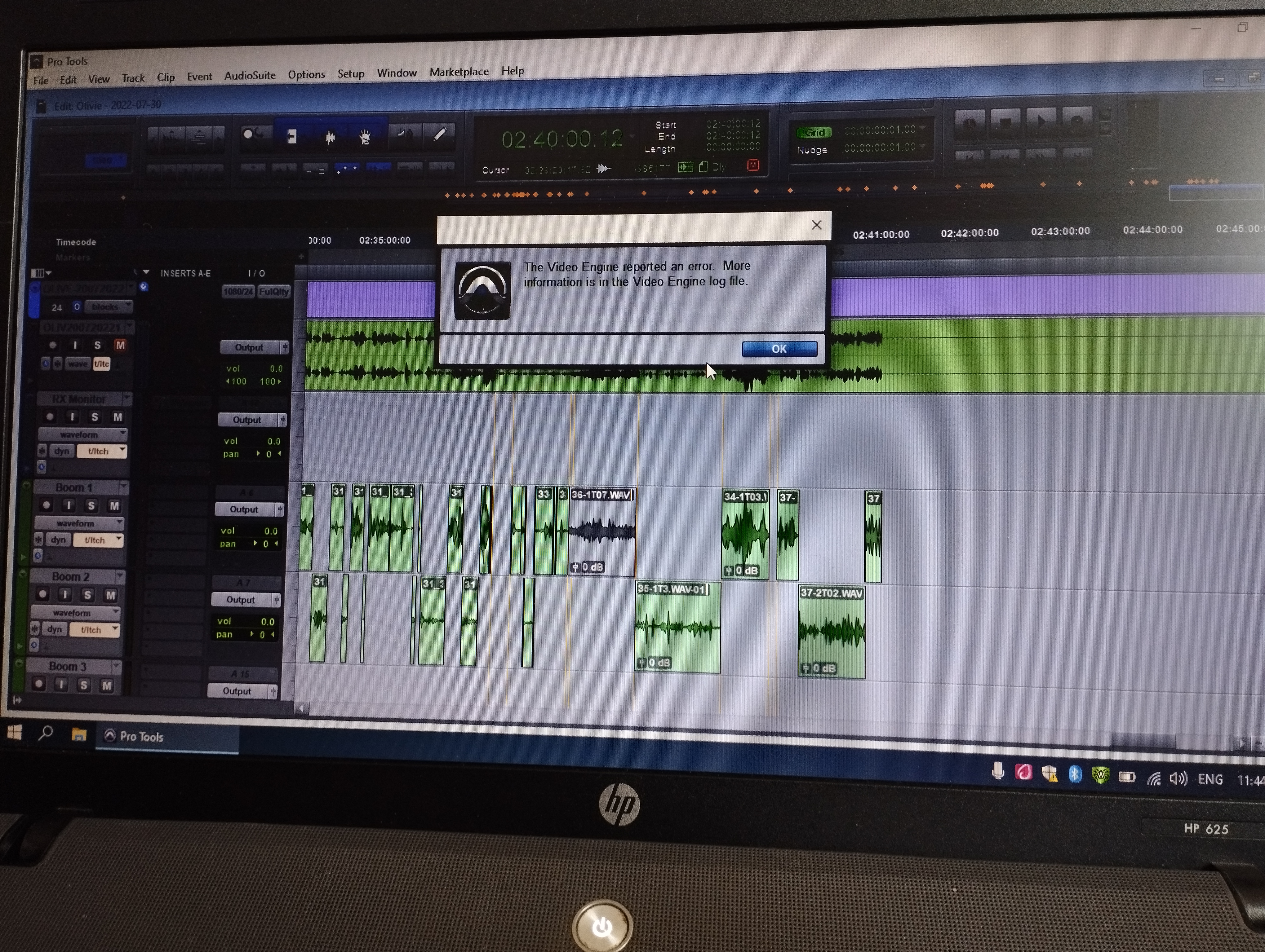
Task: Choose the Selector waveform tool
Action: tap(330, 137)
